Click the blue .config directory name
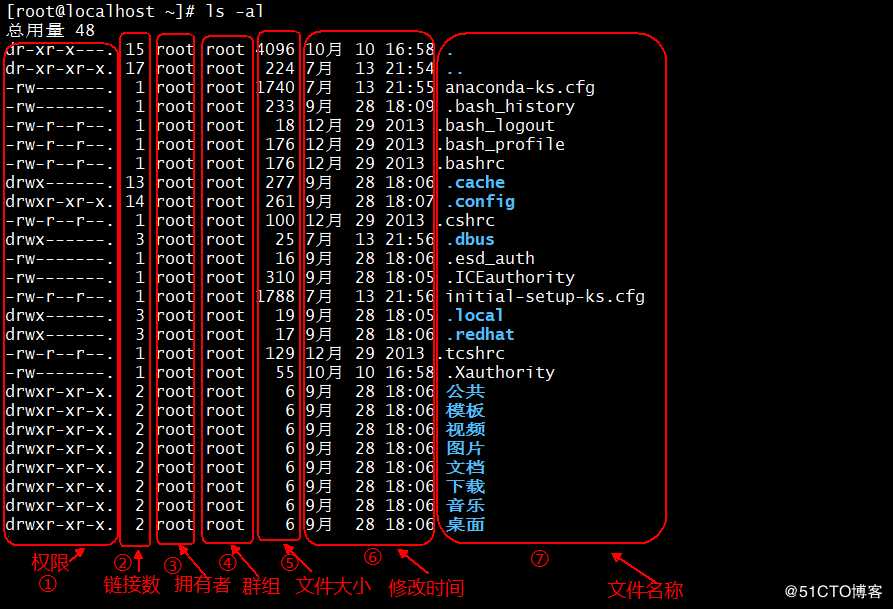The width and height of the screenshot is (893, 609). 480,202
